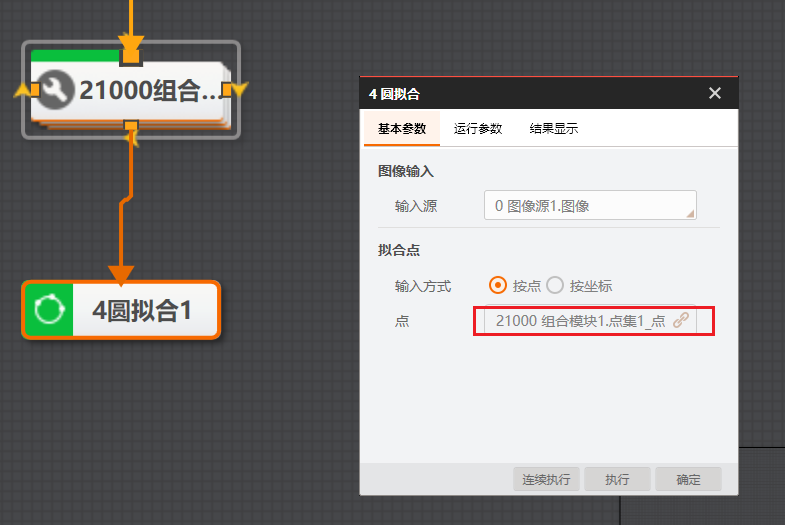
Task: Switch to the 基本参数 tab
Action: pos(402,129)
